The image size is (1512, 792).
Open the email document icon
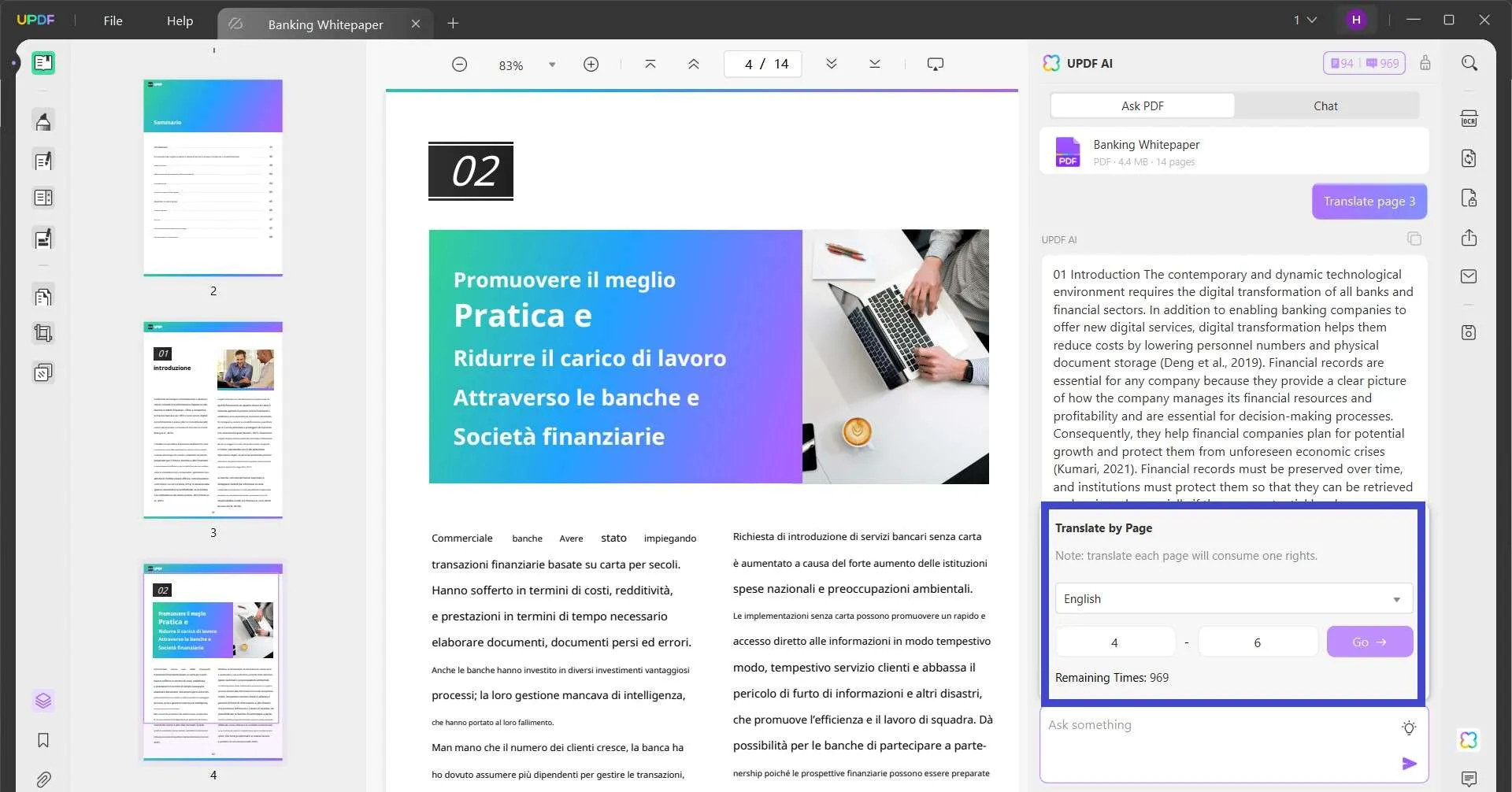[x=1469, y=276]
